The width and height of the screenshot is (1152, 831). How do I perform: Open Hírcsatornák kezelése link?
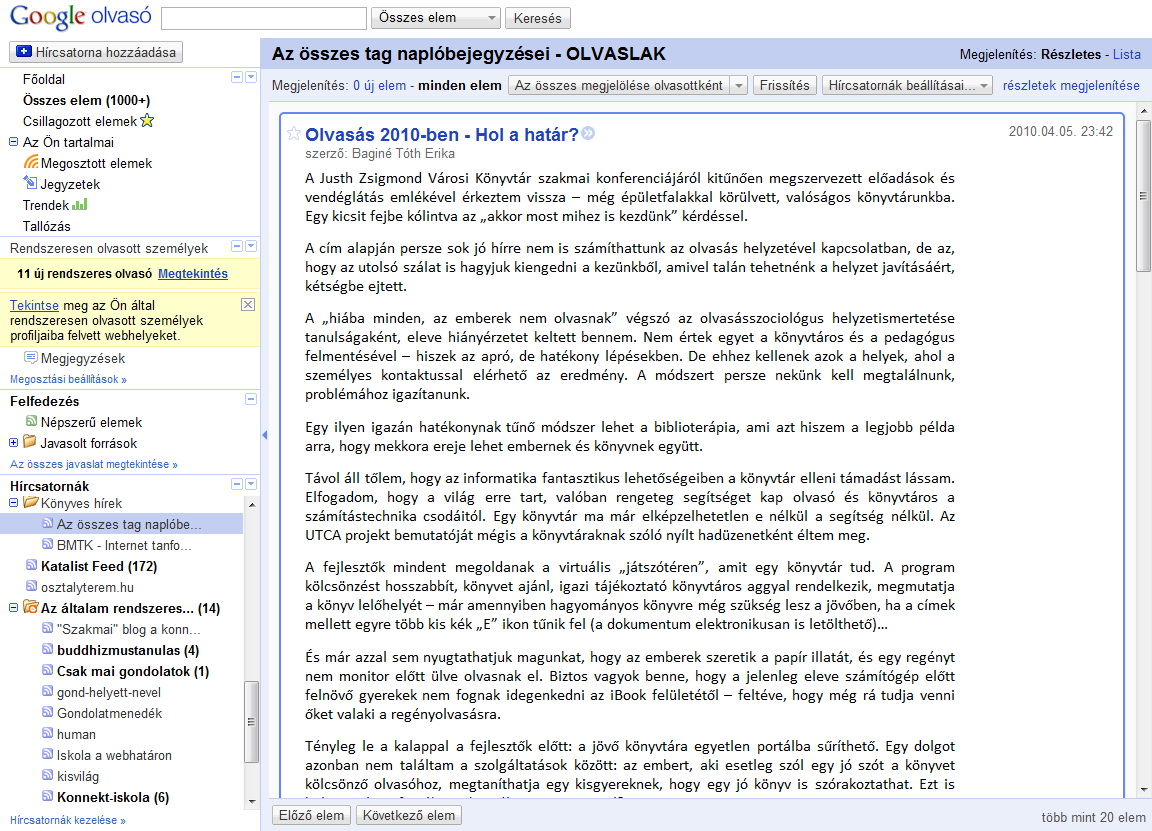(68, 820)
